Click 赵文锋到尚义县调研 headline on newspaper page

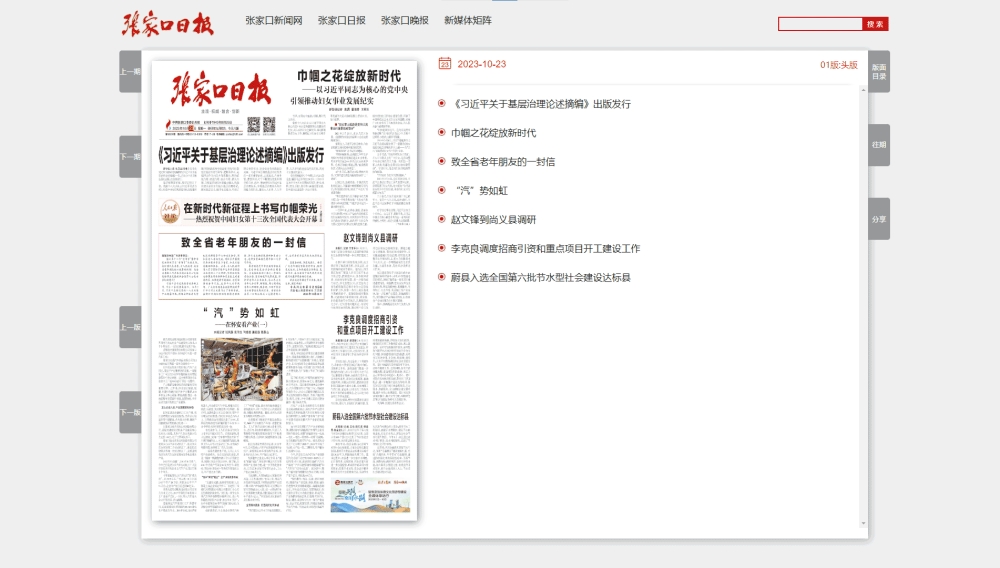371,238
